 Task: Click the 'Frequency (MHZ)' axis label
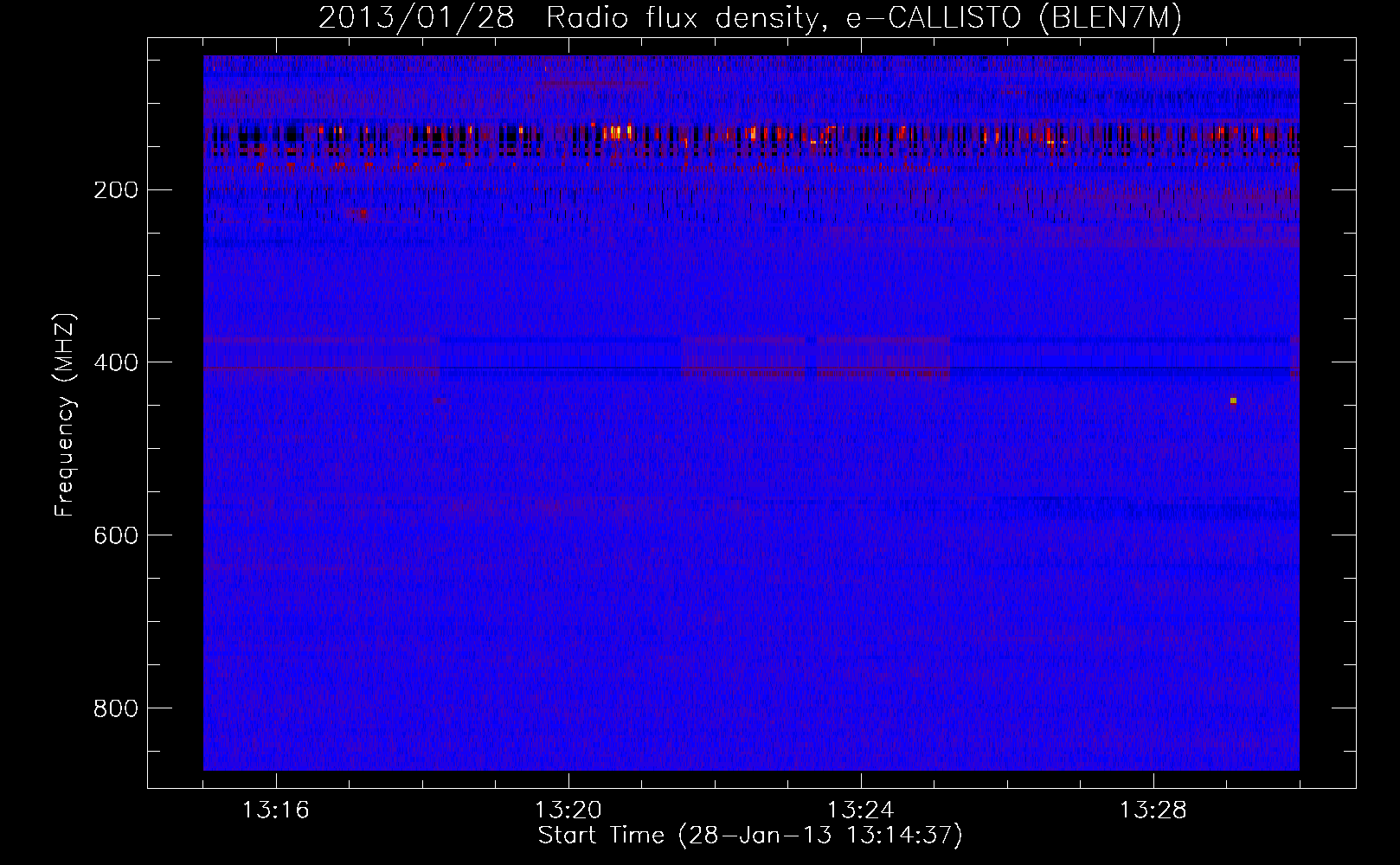65,415
